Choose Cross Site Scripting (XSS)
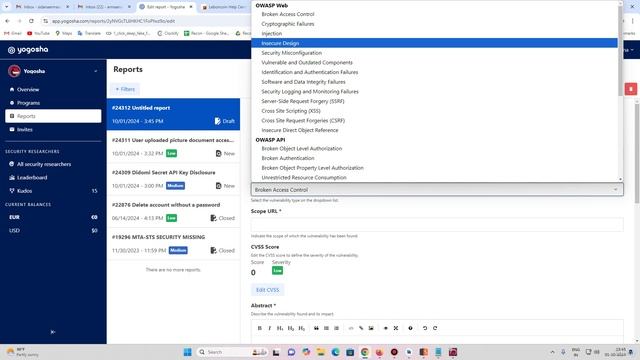Viewport: 640px width, 360px height. (x=434, y=111)
